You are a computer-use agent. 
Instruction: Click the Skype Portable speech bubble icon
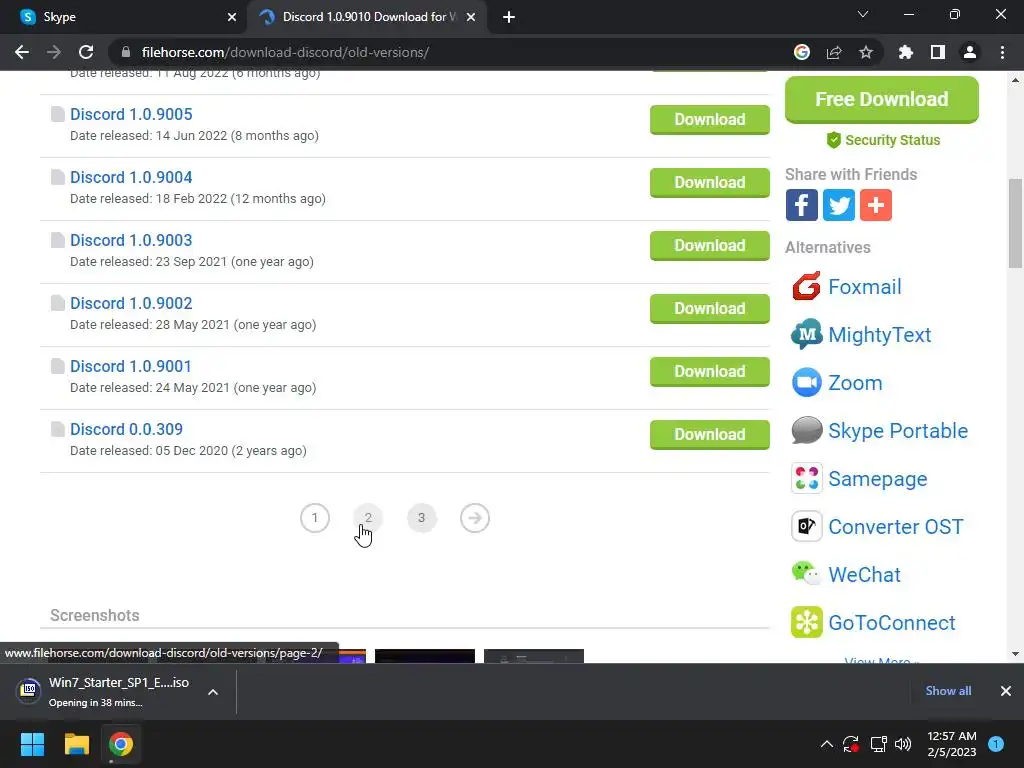(x=807, y=430)
